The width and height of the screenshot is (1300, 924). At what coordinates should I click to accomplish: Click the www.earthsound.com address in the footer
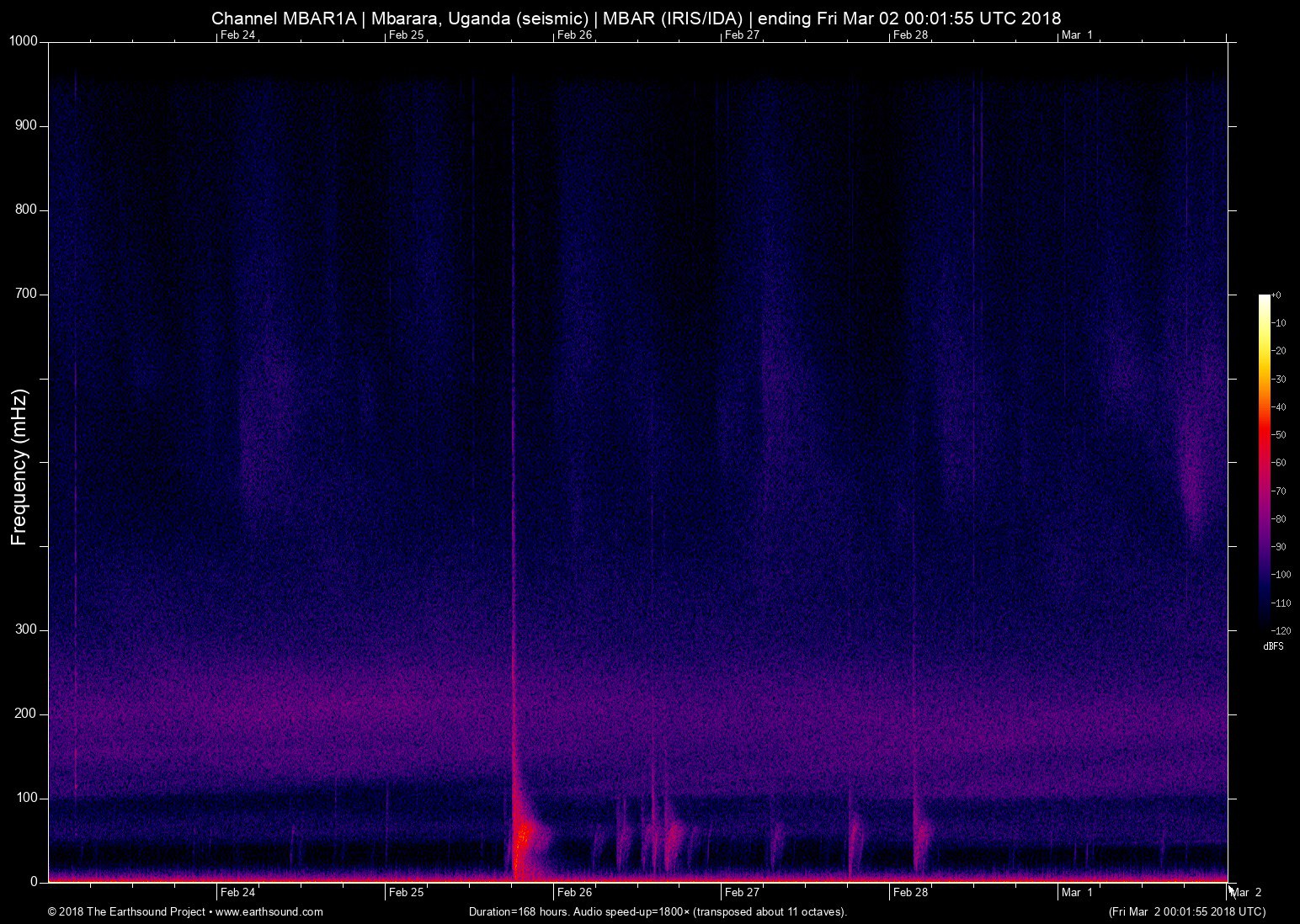coord(269,911)
